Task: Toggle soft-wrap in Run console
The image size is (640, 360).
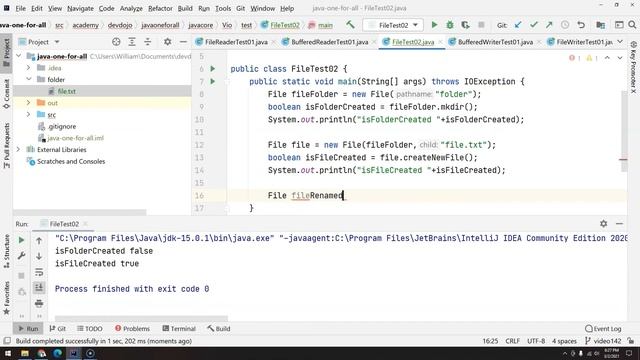Action: (39, 272)
